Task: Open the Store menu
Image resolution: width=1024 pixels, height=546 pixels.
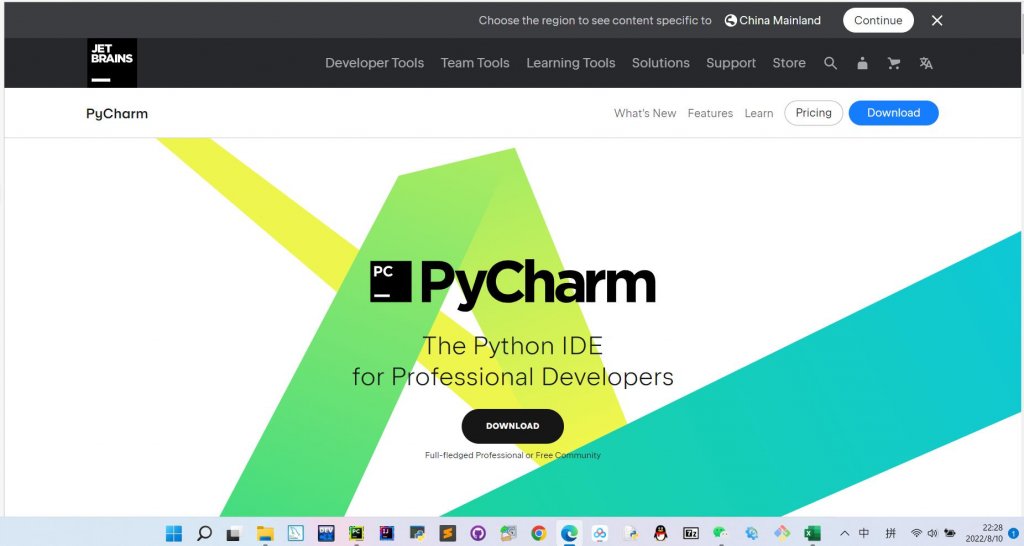Action: [789, 63]
